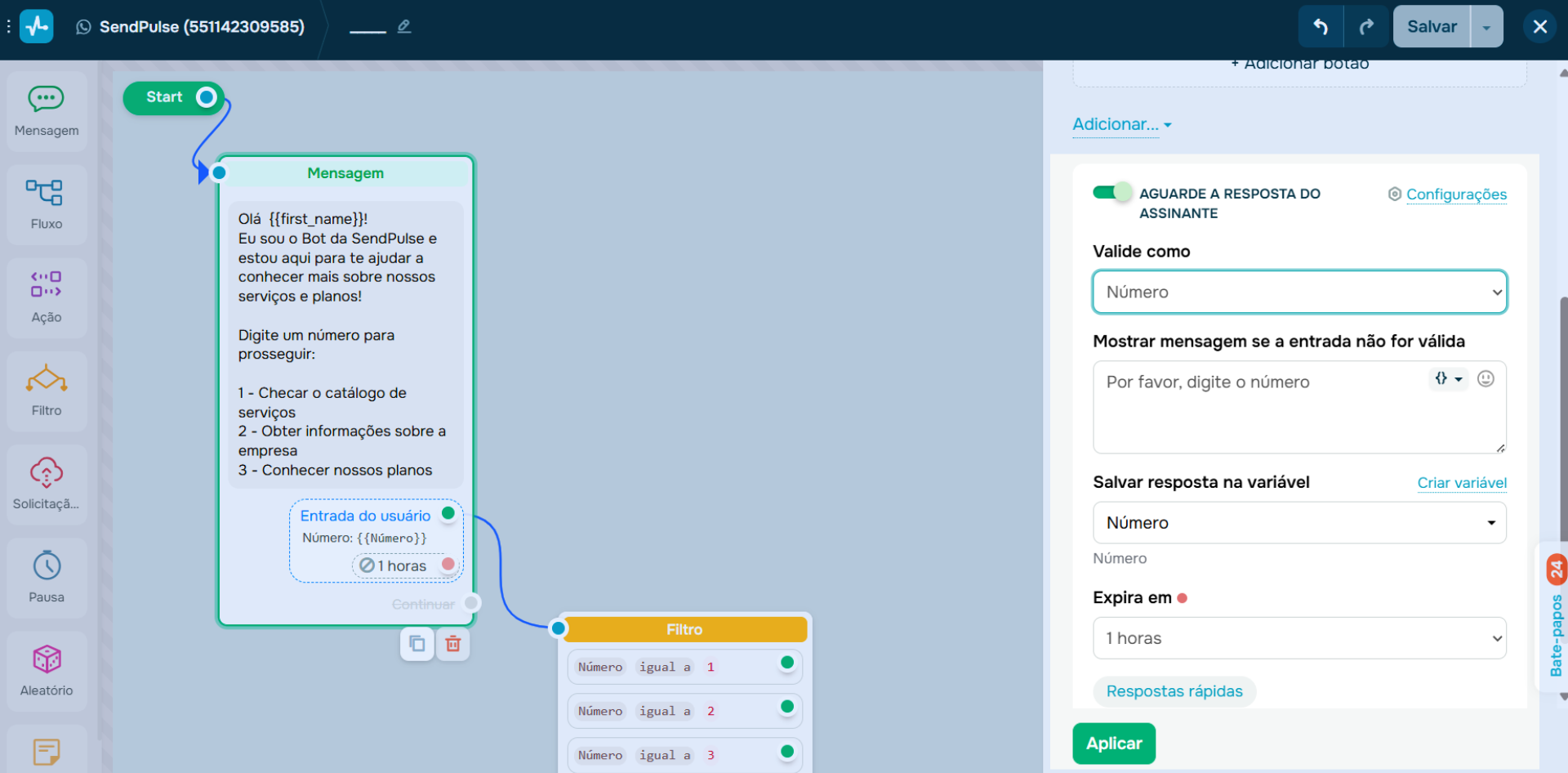Click Adicionar botão link
This screenshot has width=1568, height=773.
(x=1300, y=65)
